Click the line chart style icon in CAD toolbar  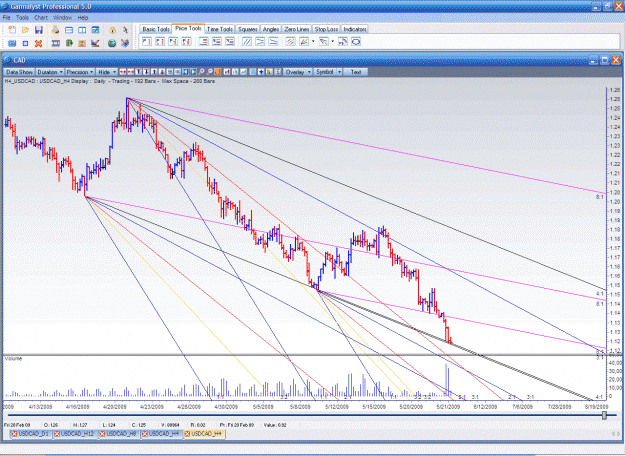[244, 72]
